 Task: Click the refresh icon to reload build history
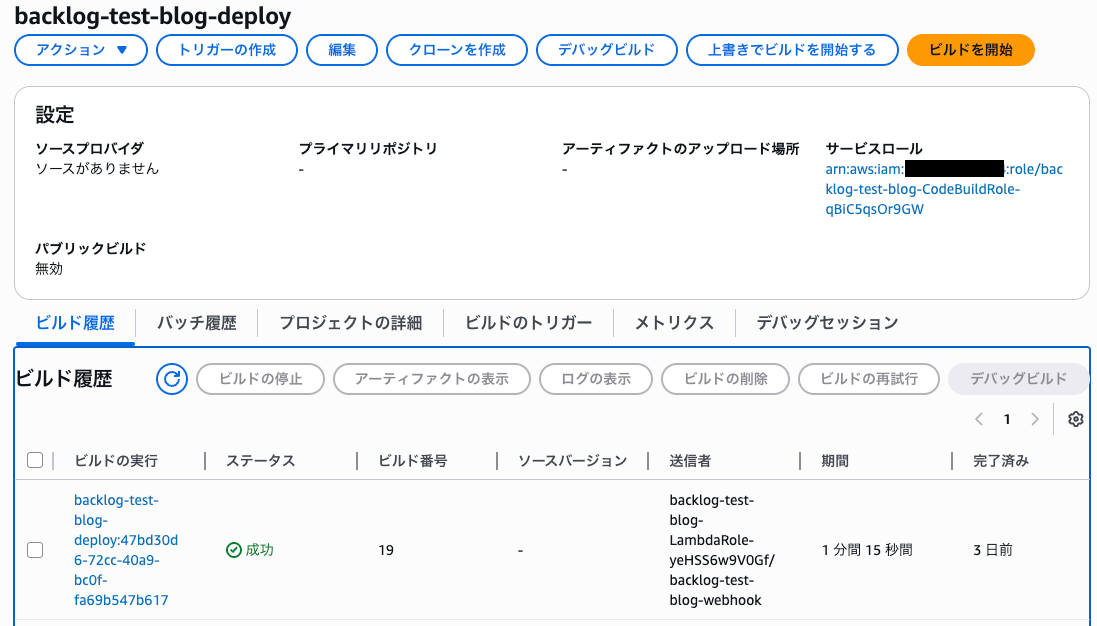pyautogui.click(x=171, y=379)
